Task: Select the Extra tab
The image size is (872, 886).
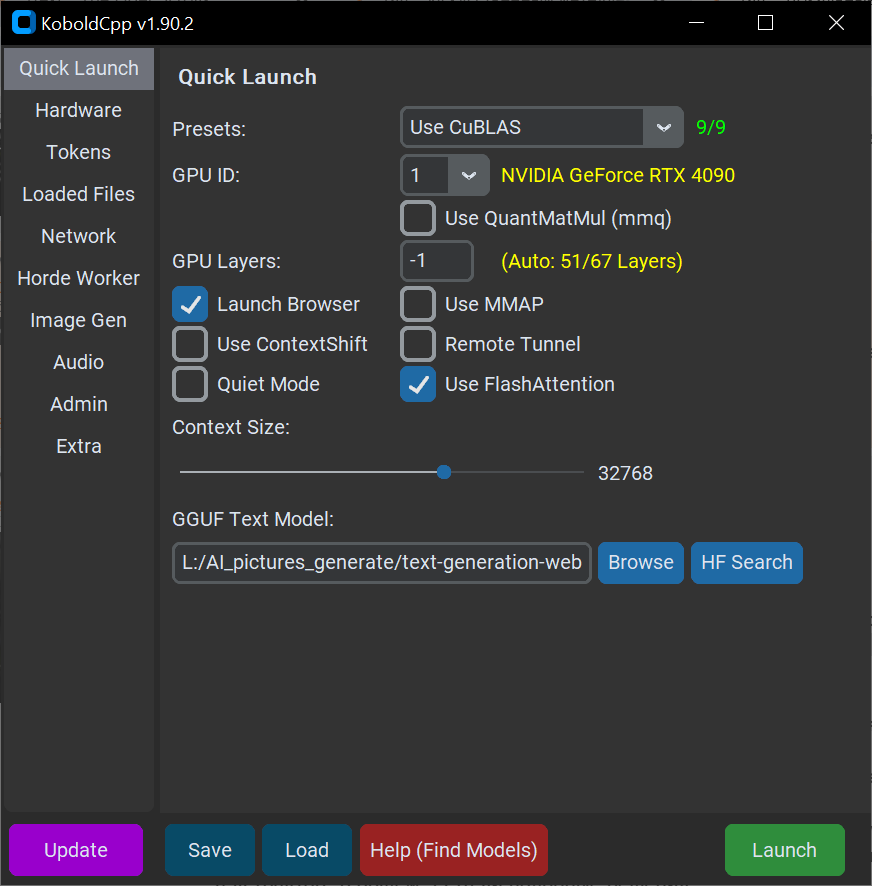Action: point(79,446)
